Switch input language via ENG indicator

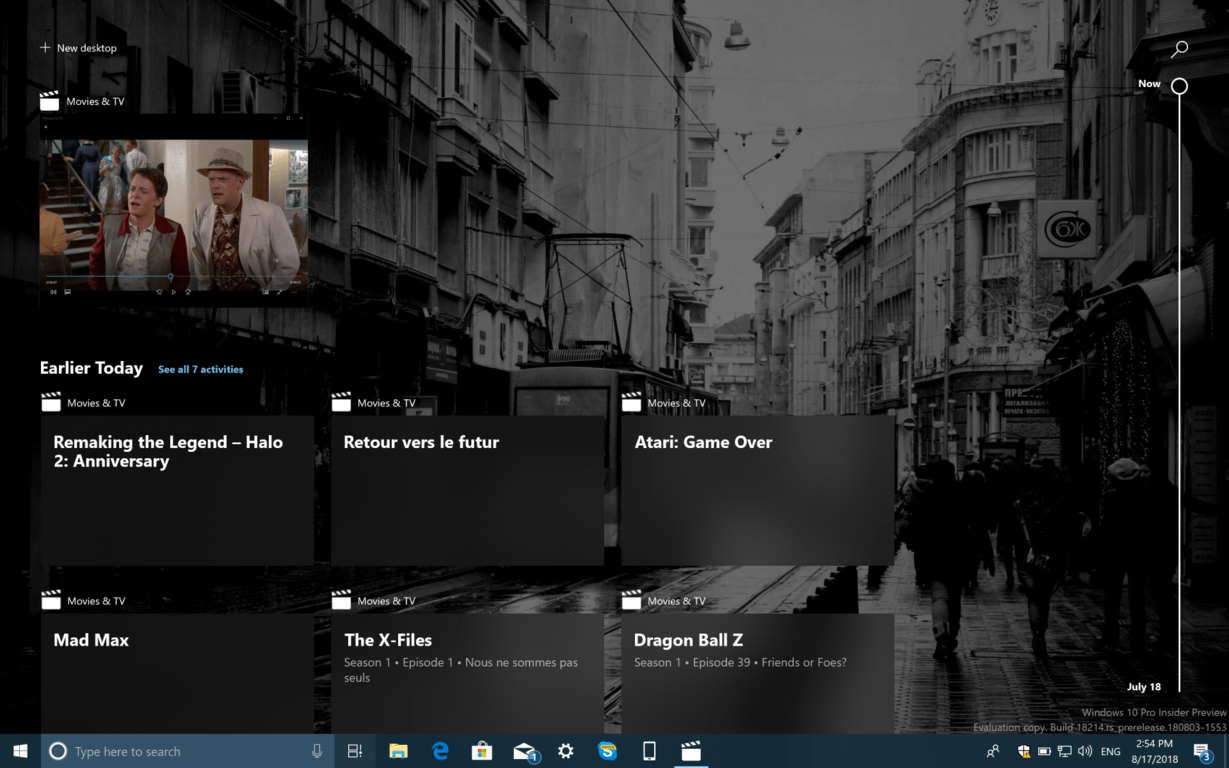[x=1111, y=751]
